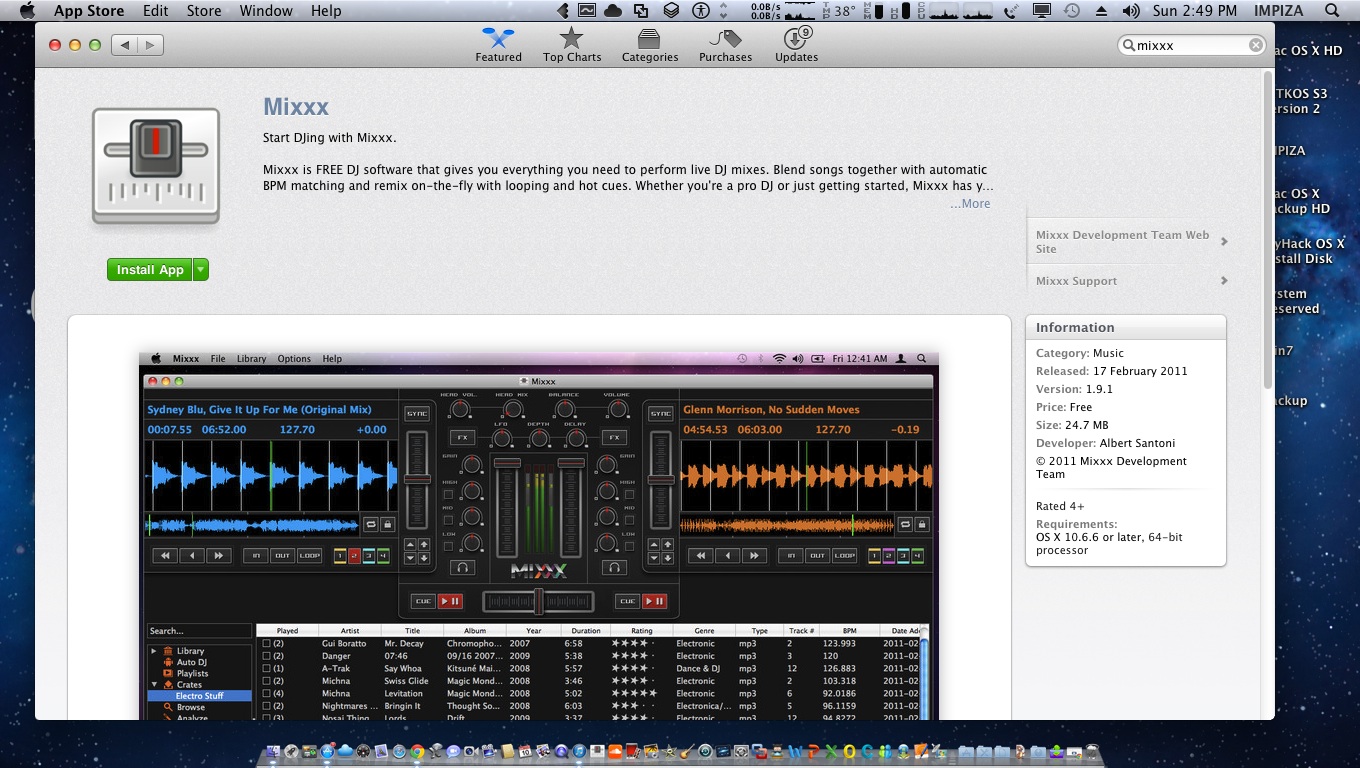The width and height of the screenshot is (1360, 768).
Task: Clear the search text with the x button
Action: pyautogui.click(x=1255, y=45)
